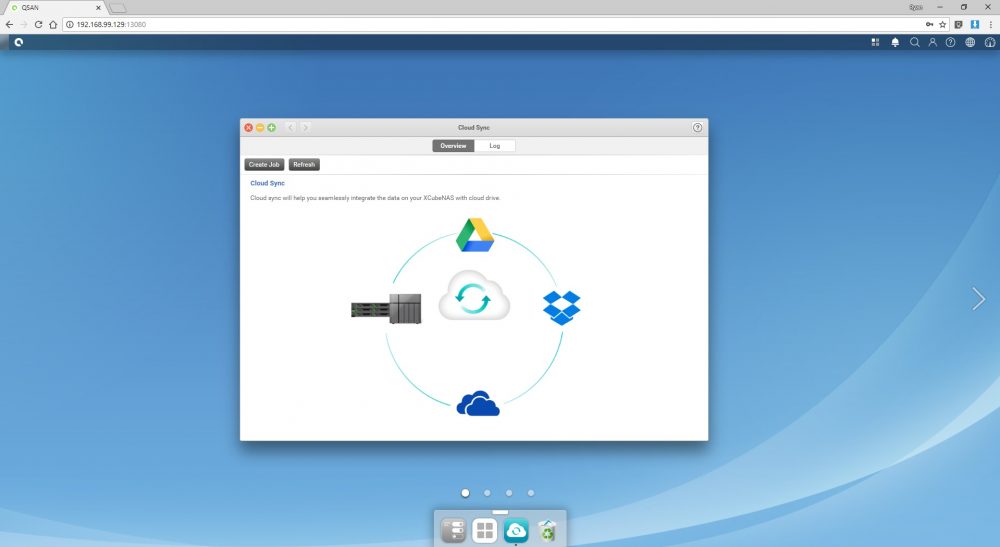Open the help icon in top bar
Screen dimensions: 1000x547
(950, 42)
